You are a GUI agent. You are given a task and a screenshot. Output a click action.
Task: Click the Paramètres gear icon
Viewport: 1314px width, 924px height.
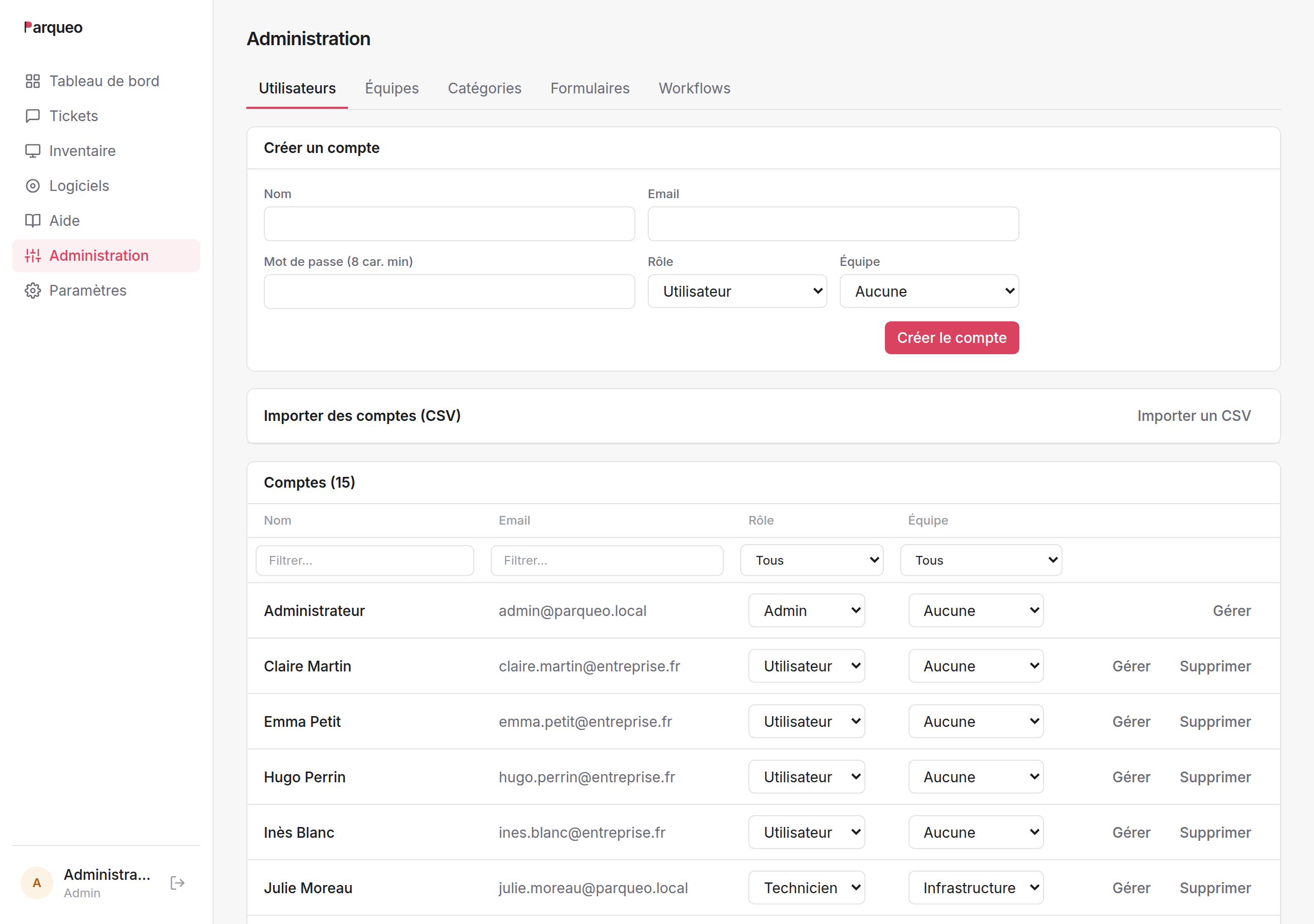pyautogui.click(x=33, y=291)
